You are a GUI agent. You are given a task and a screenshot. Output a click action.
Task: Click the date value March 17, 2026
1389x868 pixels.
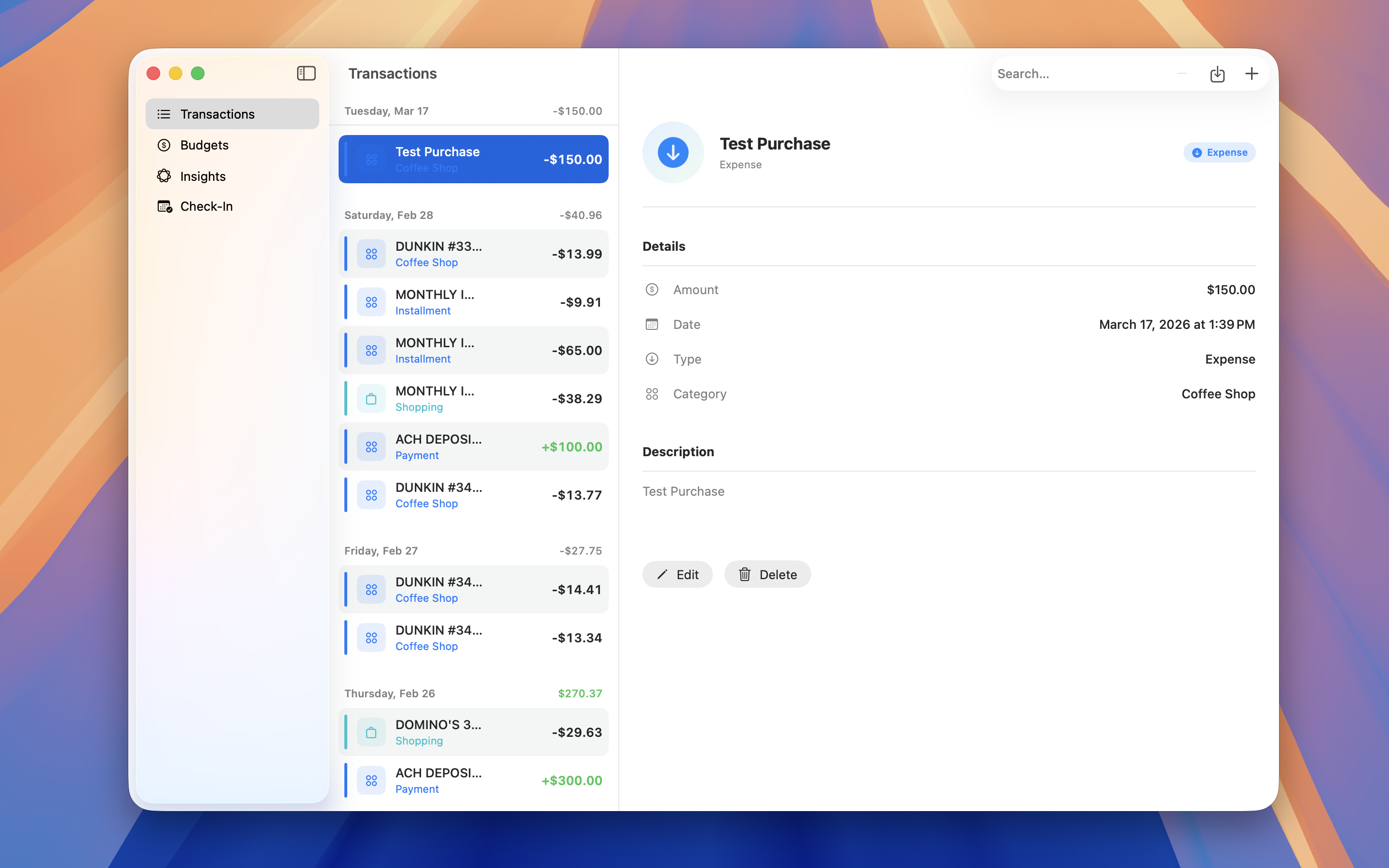tap(1177, 325)
